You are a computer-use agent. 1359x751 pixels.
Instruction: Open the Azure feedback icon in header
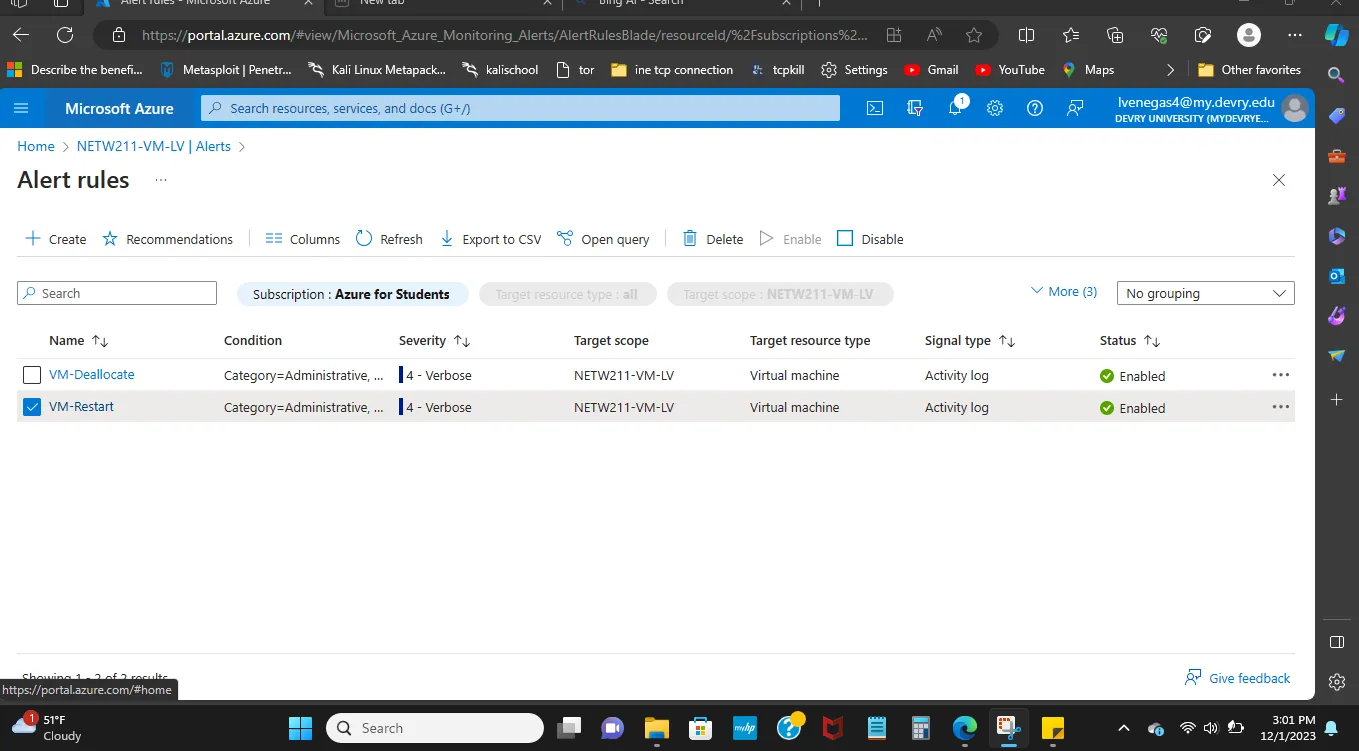click(x=1075, y=108)
